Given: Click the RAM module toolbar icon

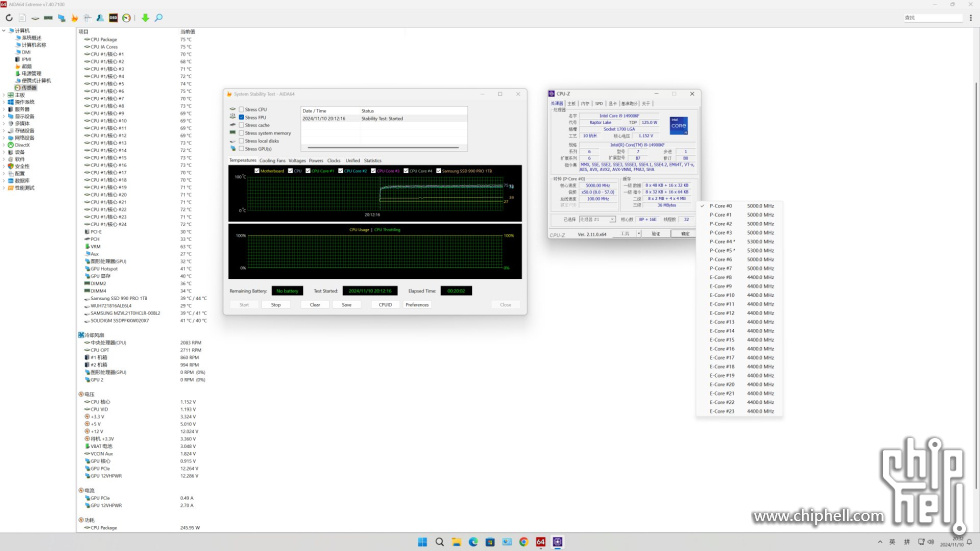Looking at the screenshot, I should point(48,18).
